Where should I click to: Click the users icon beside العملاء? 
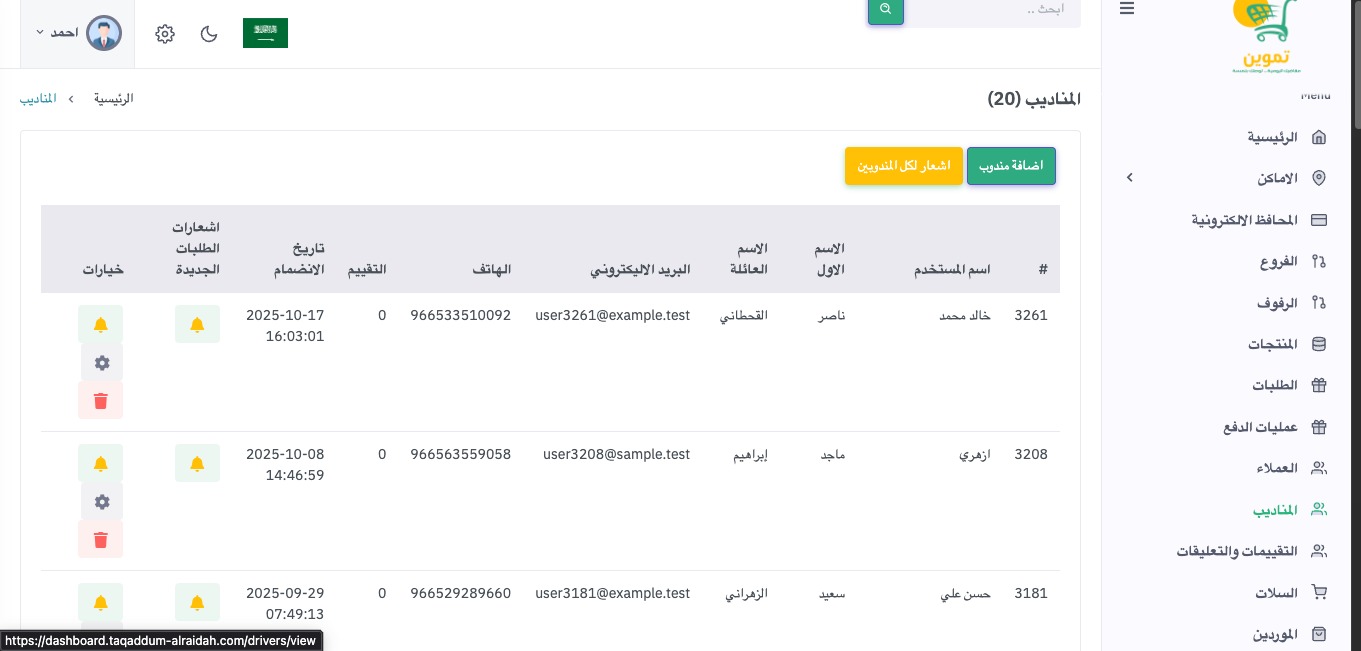pyautogui.click(x=1319, y=468)
